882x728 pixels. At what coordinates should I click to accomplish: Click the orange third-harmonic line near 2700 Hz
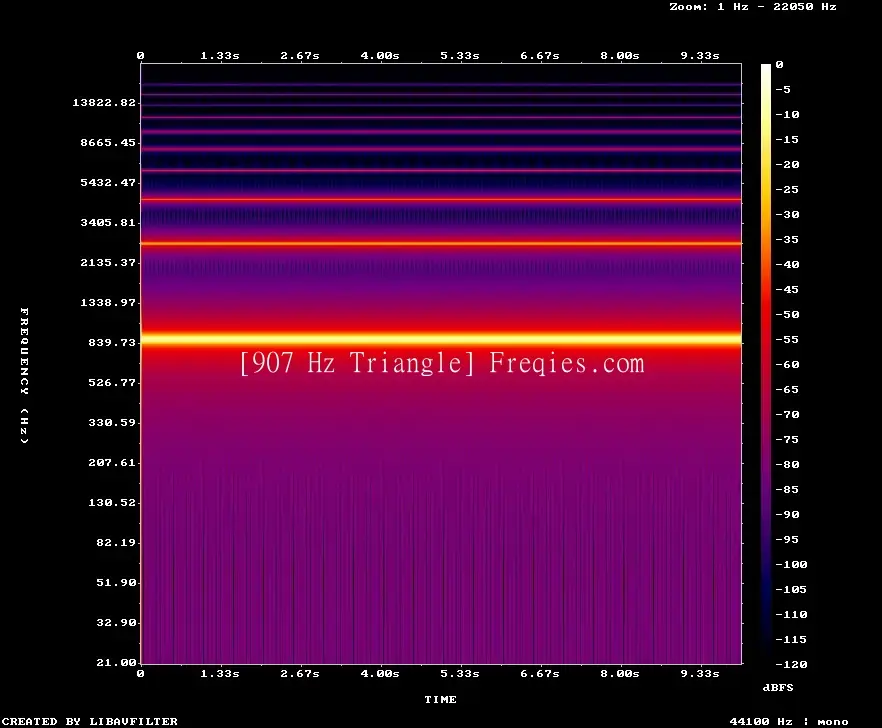441,244
